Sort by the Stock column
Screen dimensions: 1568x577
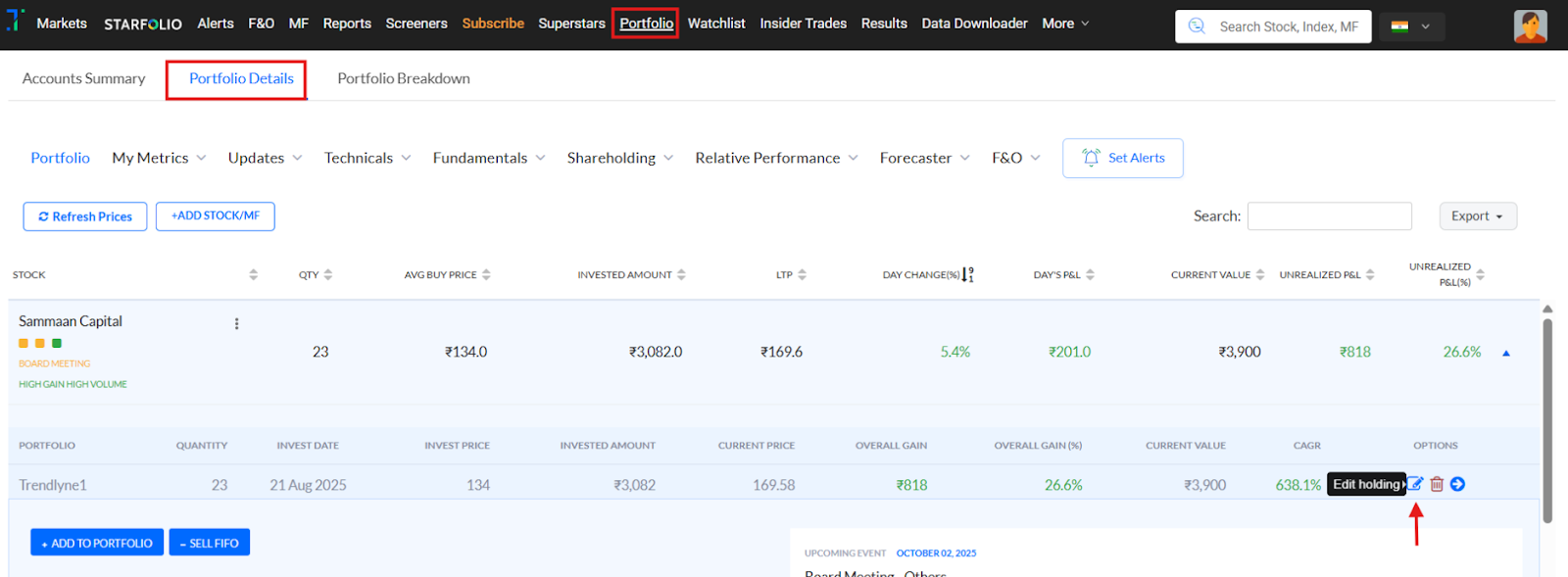tap(253, 274)
